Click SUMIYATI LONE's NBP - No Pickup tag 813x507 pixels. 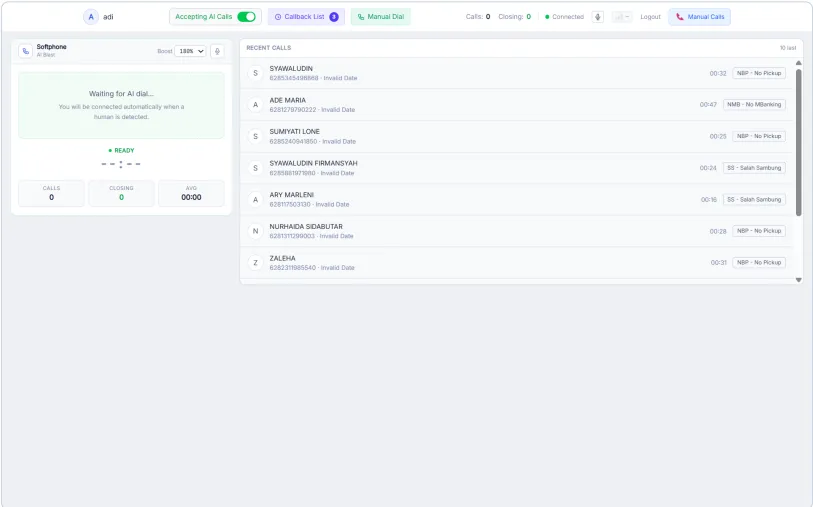pos(759,136)
